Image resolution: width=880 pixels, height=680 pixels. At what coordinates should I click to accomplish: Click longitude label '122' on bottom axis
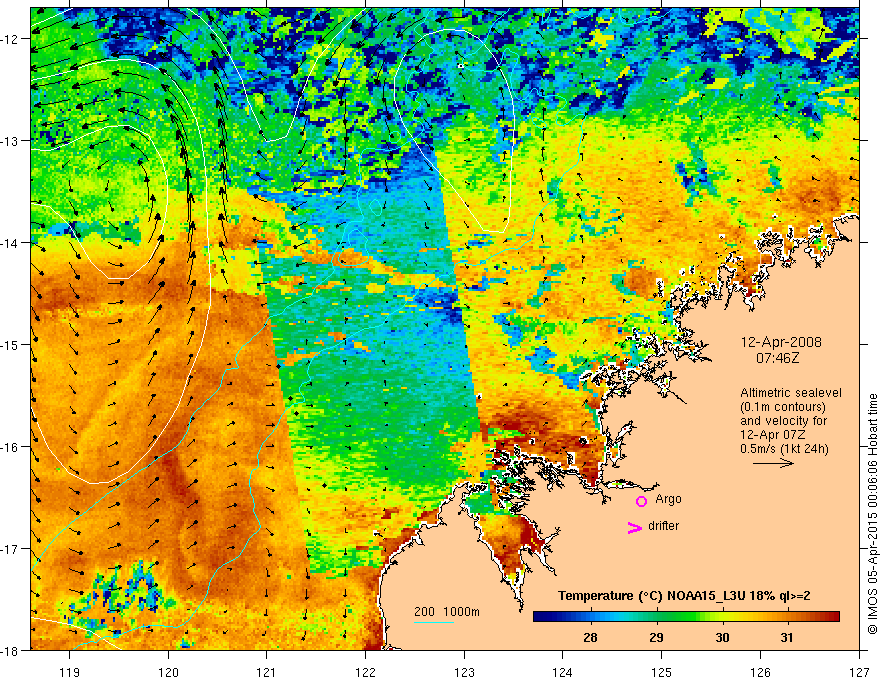(x=365, y=672)
